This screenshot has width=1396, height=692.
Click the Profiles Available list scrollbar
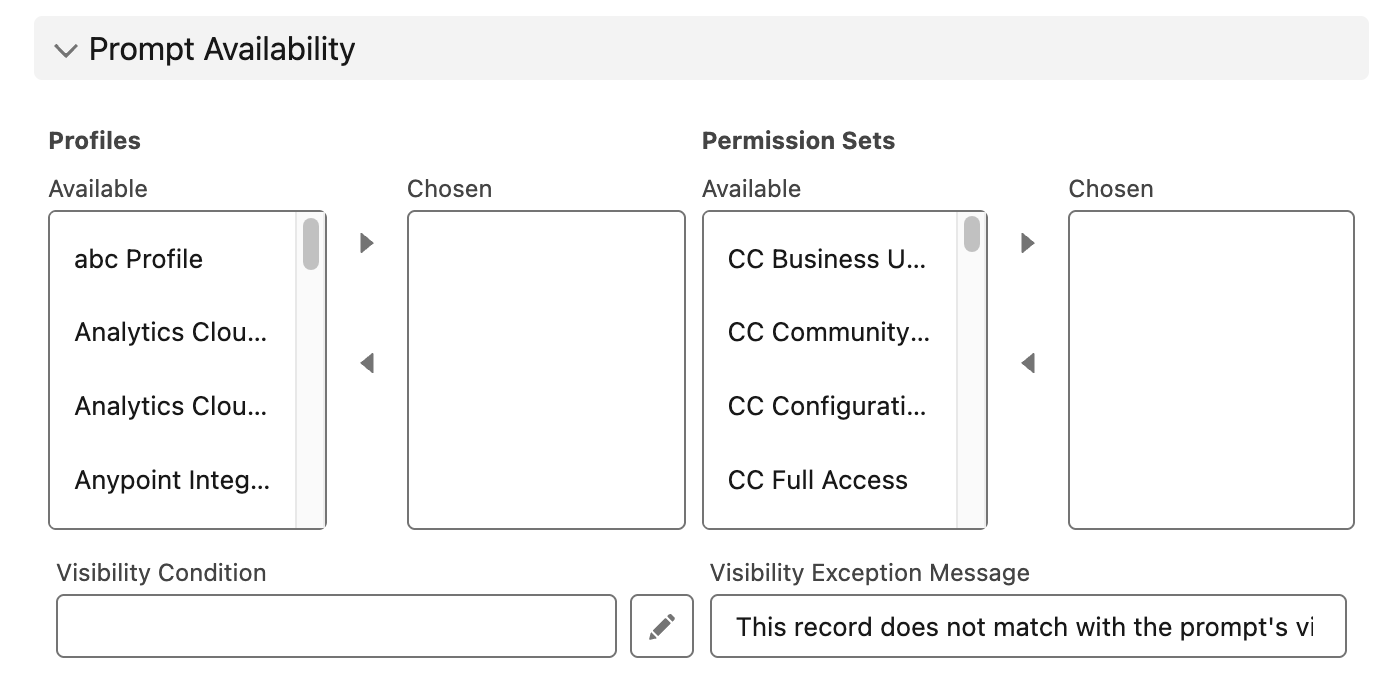311,244
